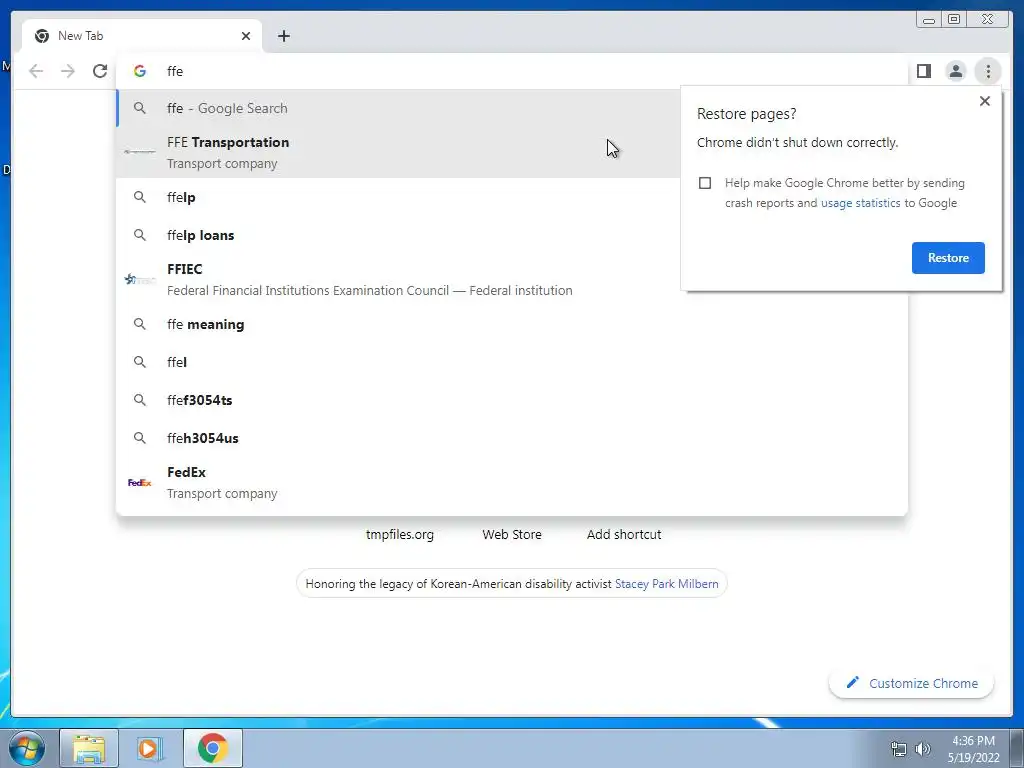Open a new tab with plus button
Screen dimensions: 1024x768
pyautogui.click(x=283, y=36)
